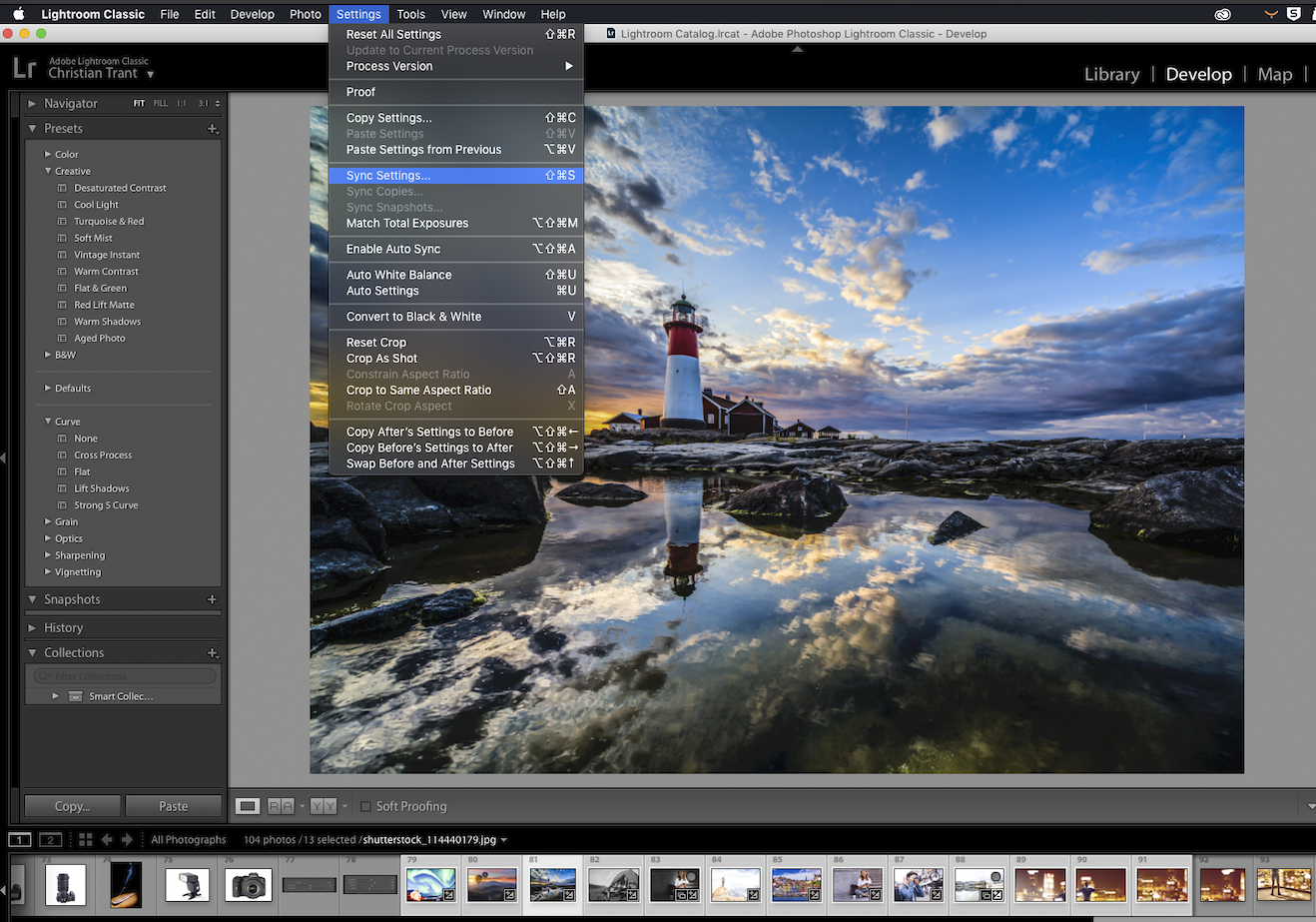Open the Creative Cloud icon in menu bar
Image resolution: width=1316 pixels, height=922 pixels.
point(1222,13)
